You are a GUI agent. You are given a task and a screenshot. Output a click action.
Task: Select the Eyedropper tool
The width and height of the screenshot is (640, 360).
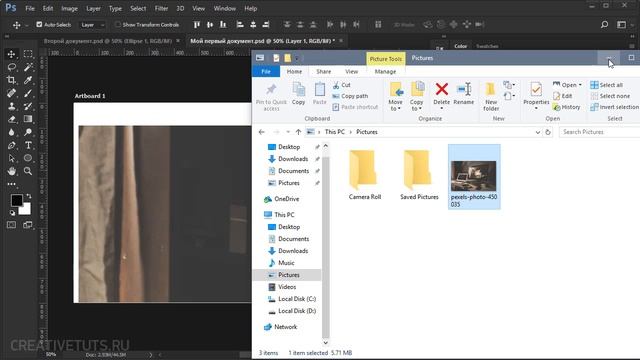[x=28, y=80]
